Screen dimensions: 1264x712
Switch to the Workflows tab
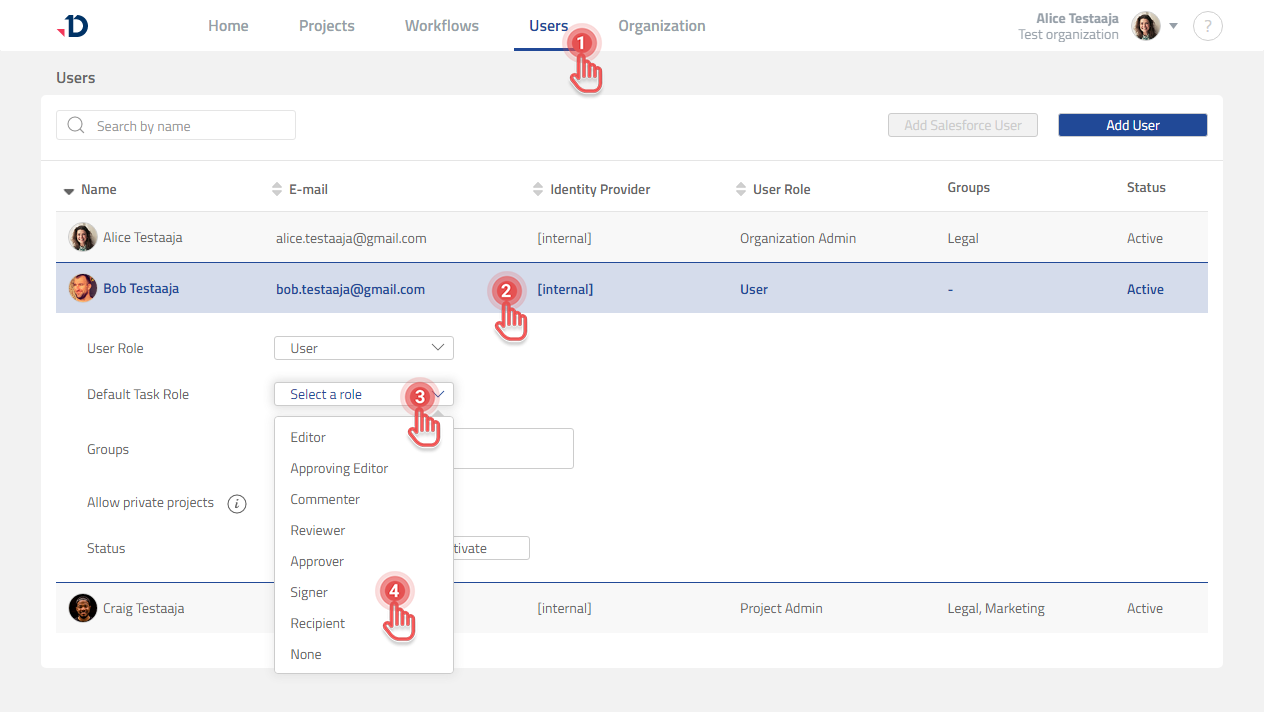441,25
